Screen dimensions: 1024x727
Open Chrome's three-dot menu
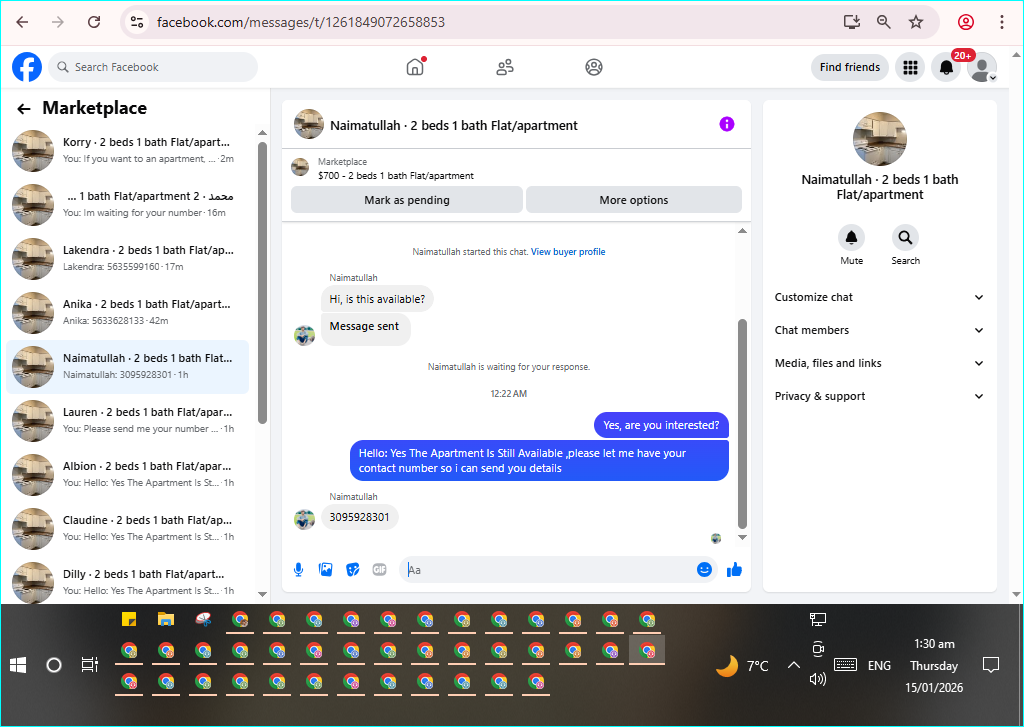pos(1002,22)
